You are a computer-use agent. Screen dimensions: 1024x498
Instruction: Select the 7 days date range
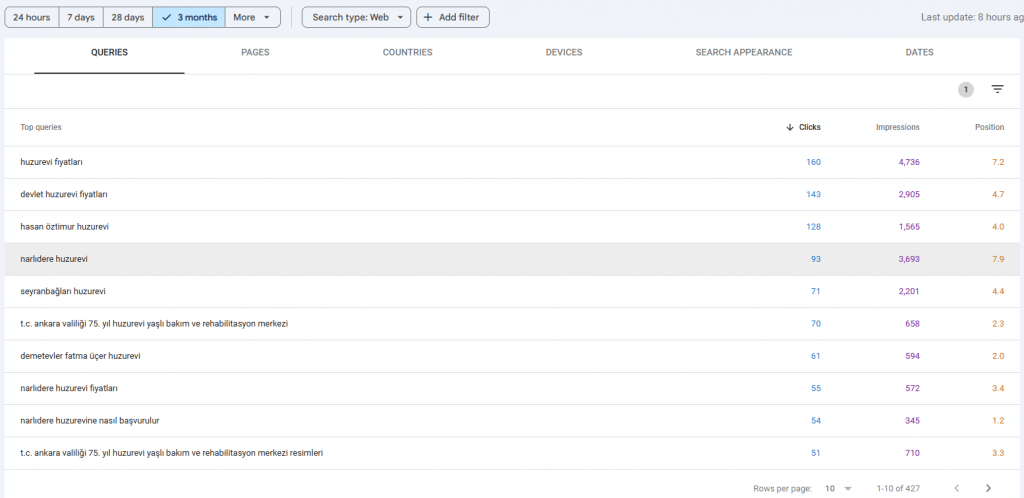tap(81, 18)
